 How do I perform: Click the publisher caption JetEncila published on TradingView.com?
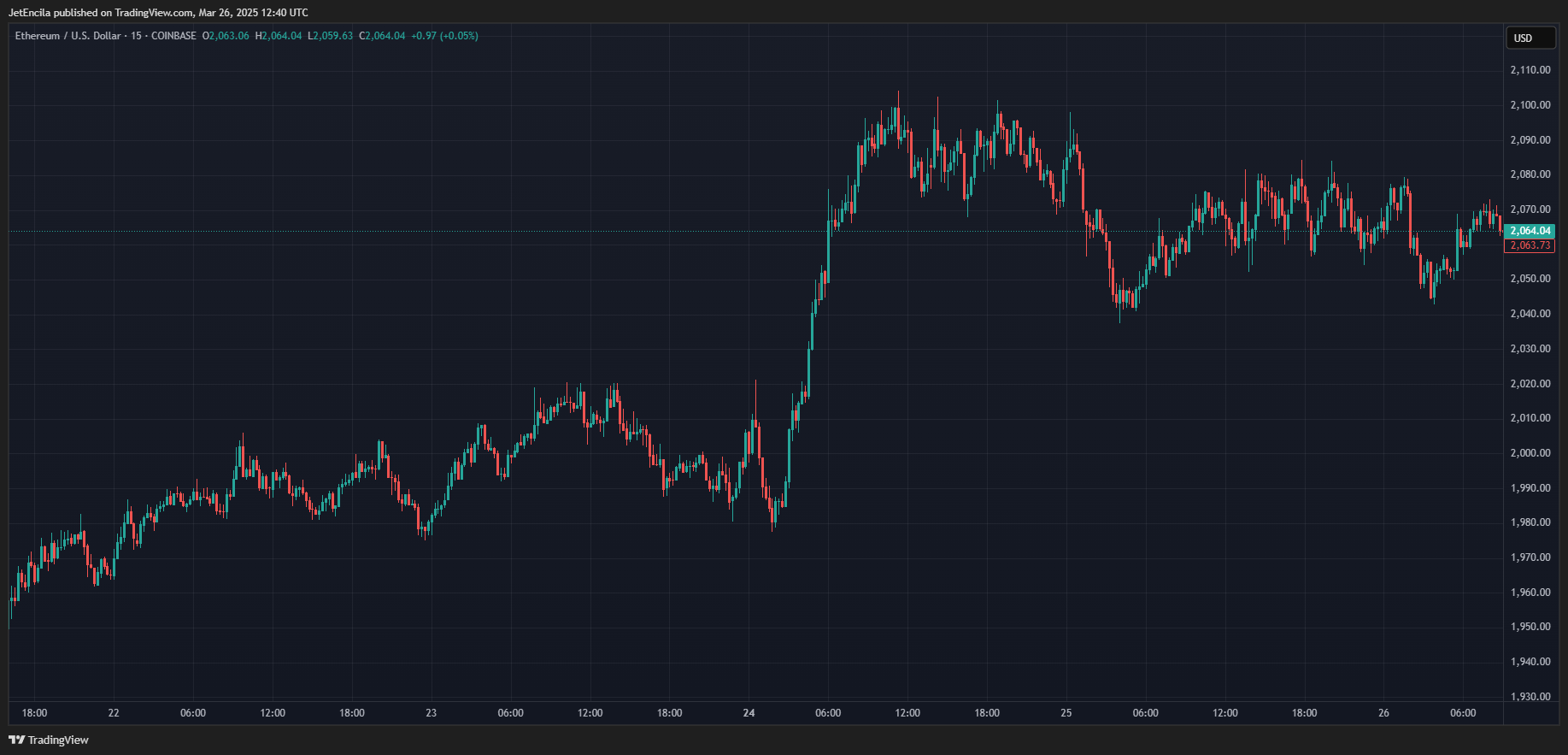[101, 13]
